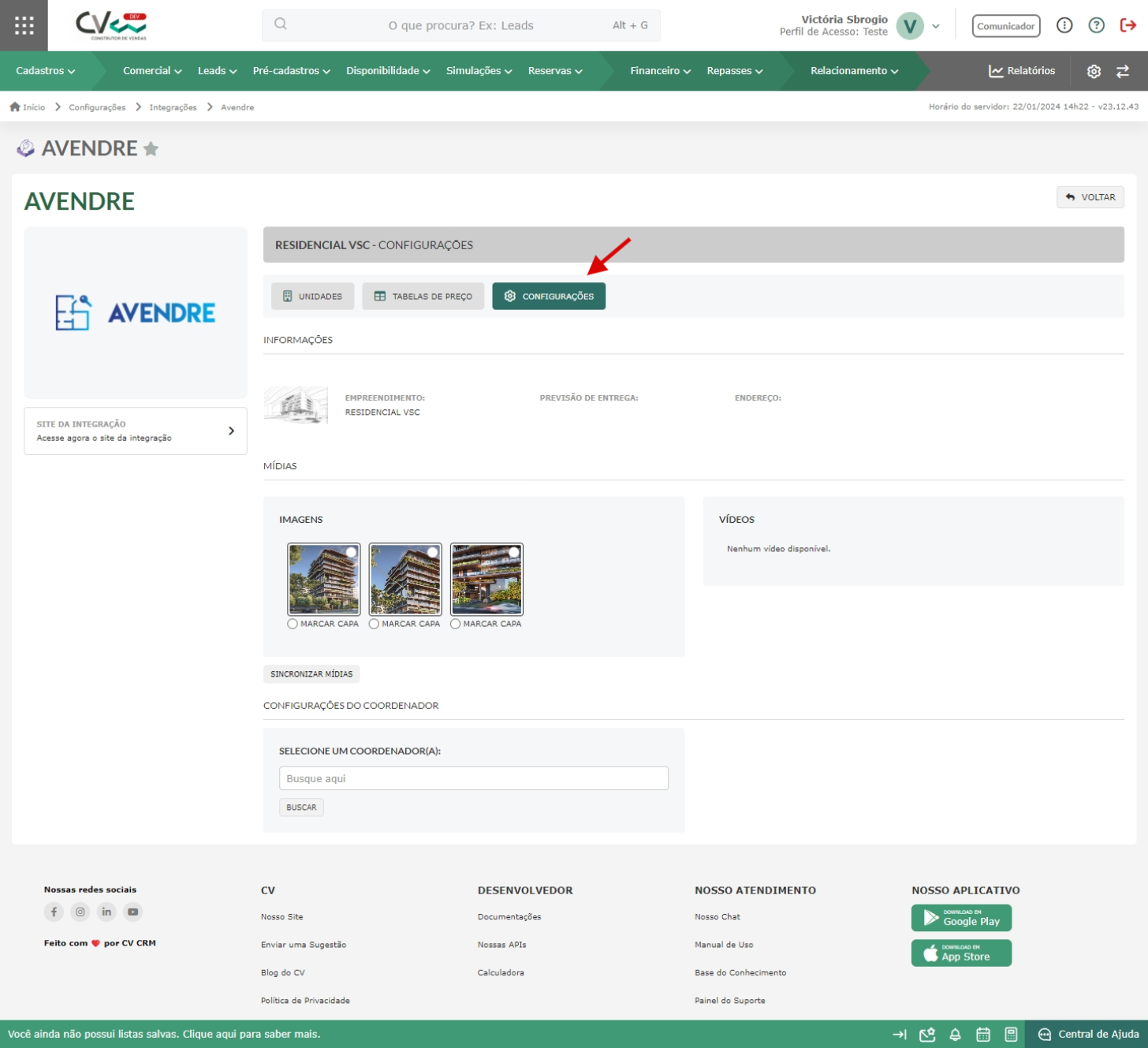The width and height of the screenshot is (1148, 1048).
Task: Open the settings gear in the nav bar
Action: [1094, 71]
